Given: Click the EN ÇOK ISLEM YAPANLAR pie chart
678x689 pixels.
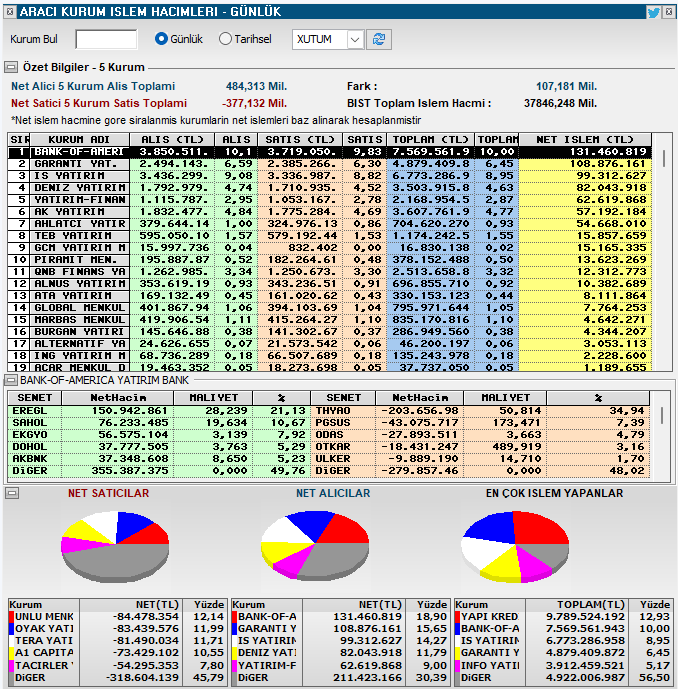Looking at the screenshot, I should pyautogui.click(x=515, y=547).
